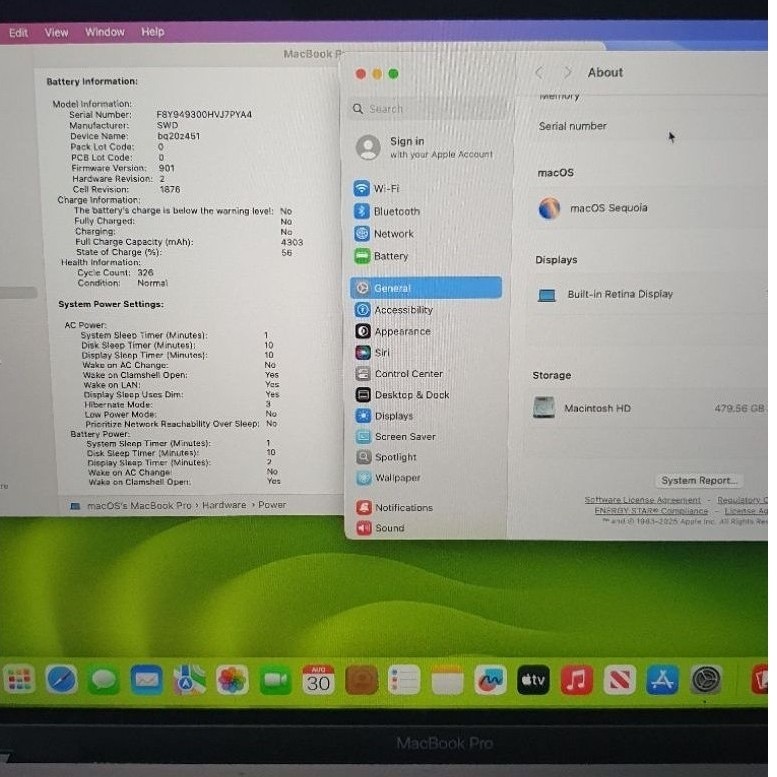Open ENERGY STAR Compliance link
777x777 pixels.
[x=651, y=511]
